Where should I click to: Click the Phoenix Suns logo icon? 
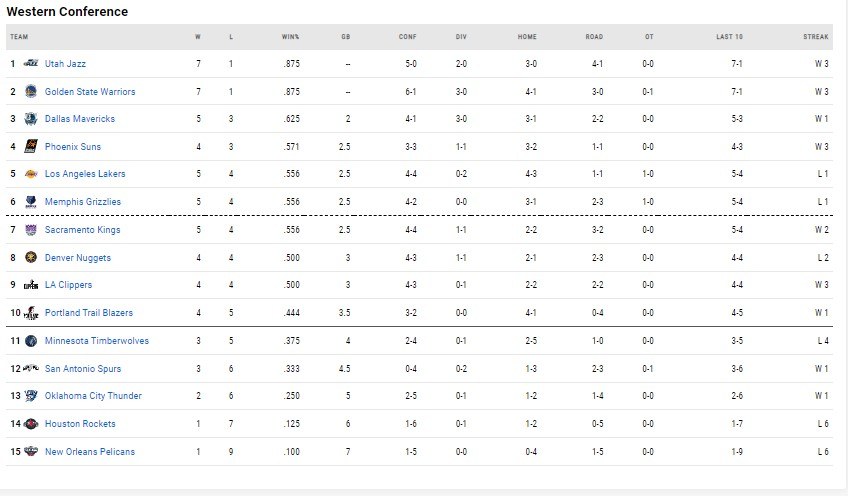pyautogui.click(x=31, y=147)
